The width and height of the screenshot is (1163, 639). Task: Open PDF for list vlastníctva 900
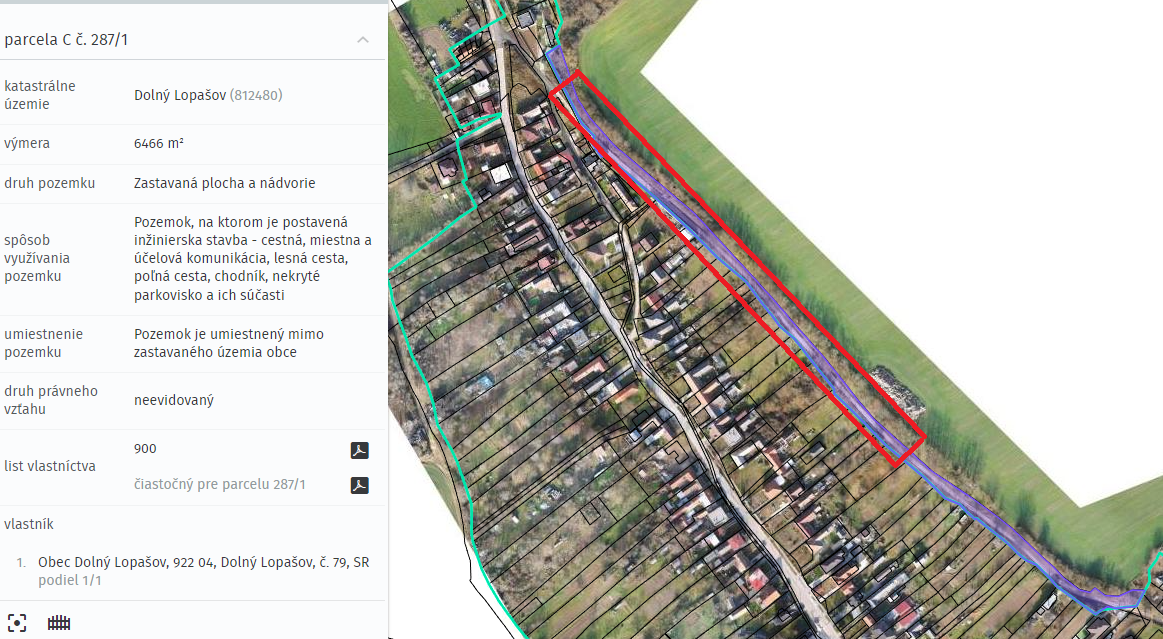click(360, 450)
